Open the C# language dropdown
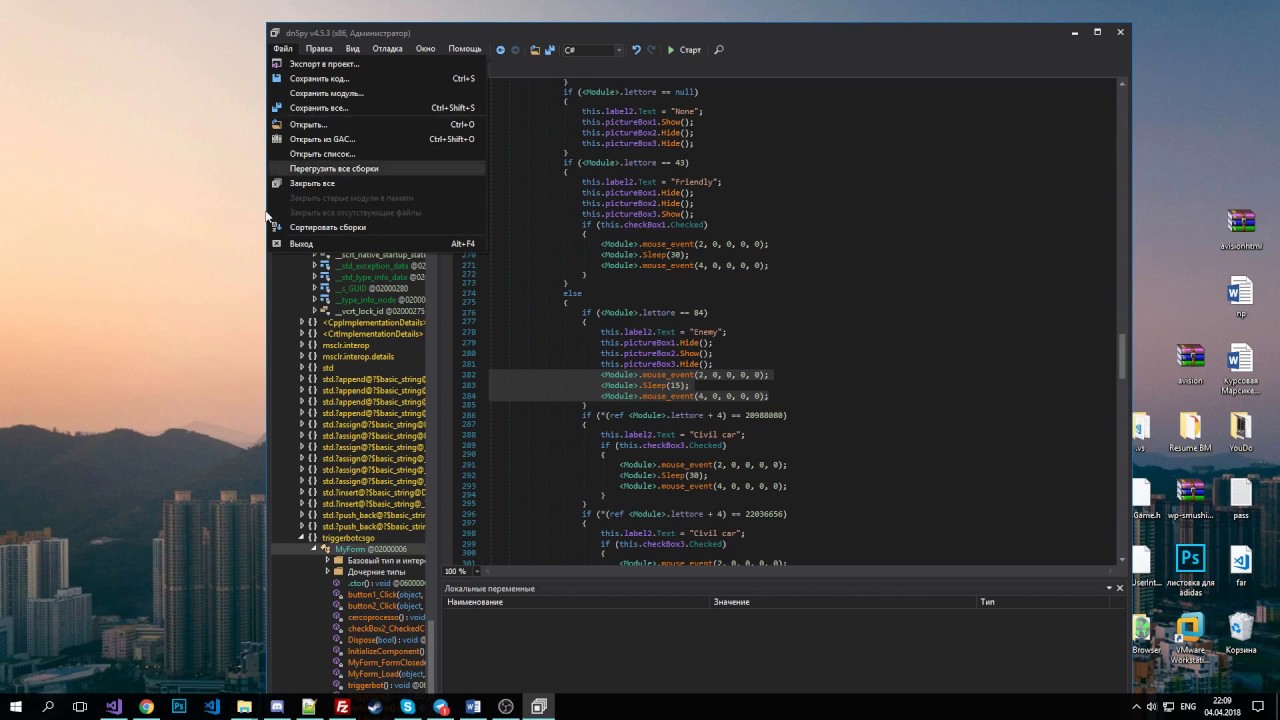This screenshot has height=720, width=1280. (593, 50)
